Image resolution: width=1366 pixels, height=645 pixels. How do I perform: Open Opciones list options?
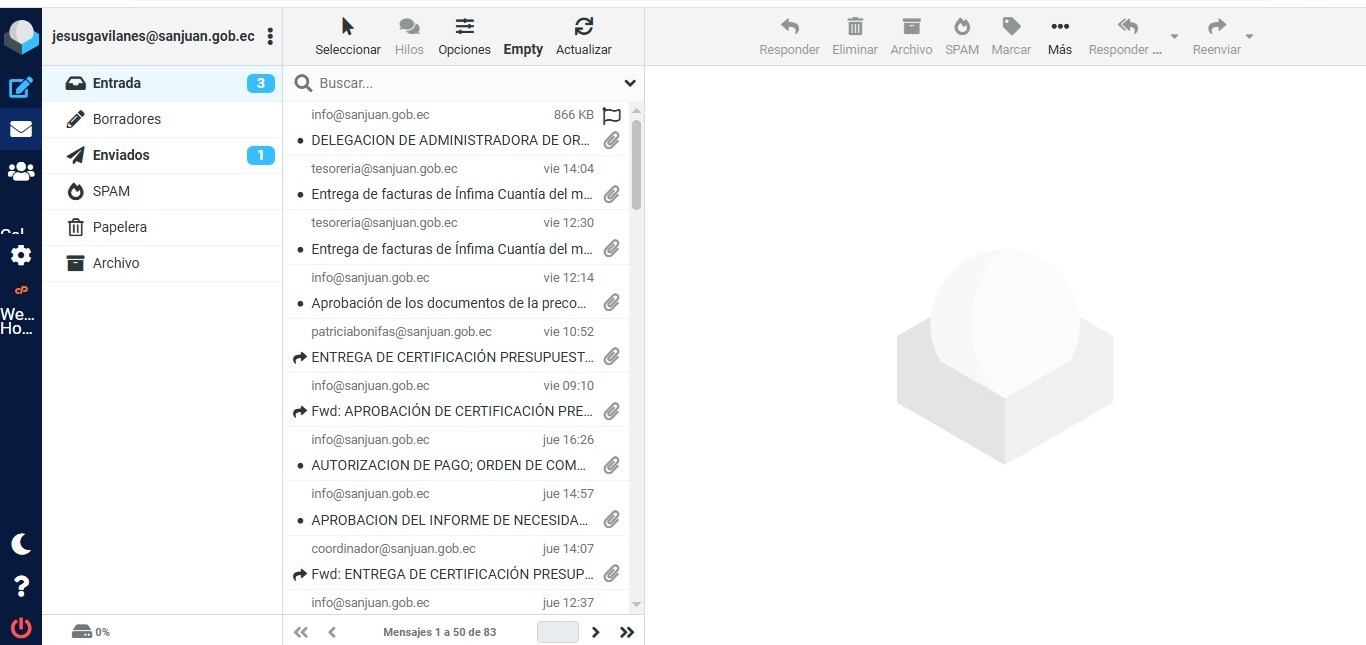(x=464, y=36)
